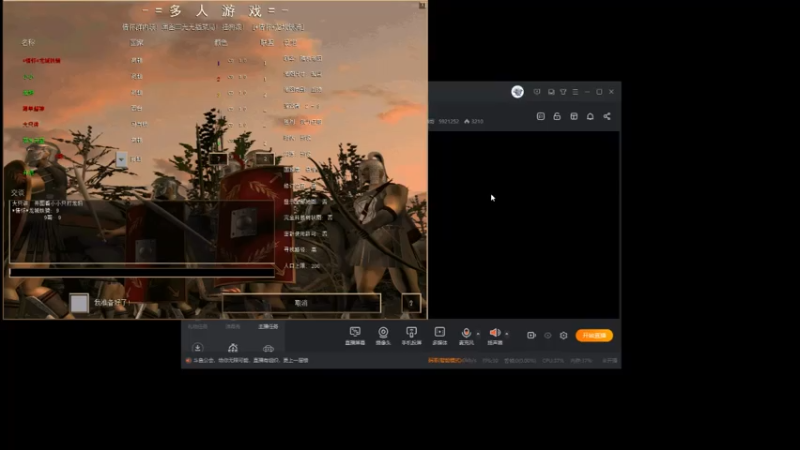
Task: Click the orange start live stream button
Action: [x=594, y=335]
